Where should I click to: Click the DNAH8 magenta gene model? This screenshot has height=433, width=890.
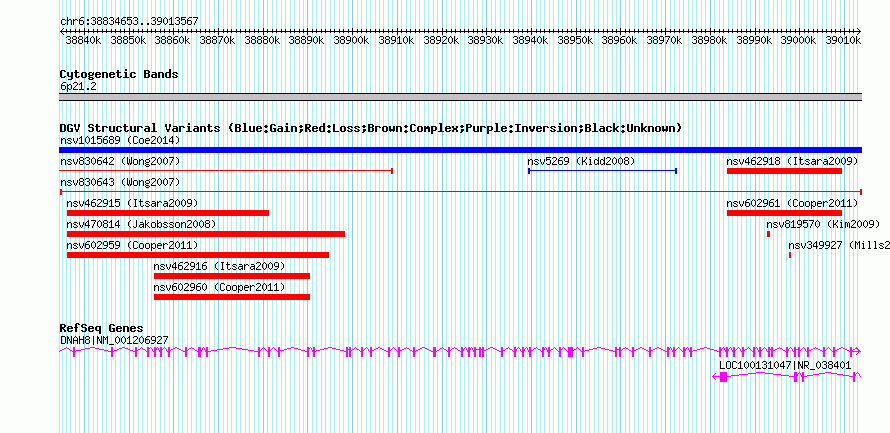(x=460, y=352)
